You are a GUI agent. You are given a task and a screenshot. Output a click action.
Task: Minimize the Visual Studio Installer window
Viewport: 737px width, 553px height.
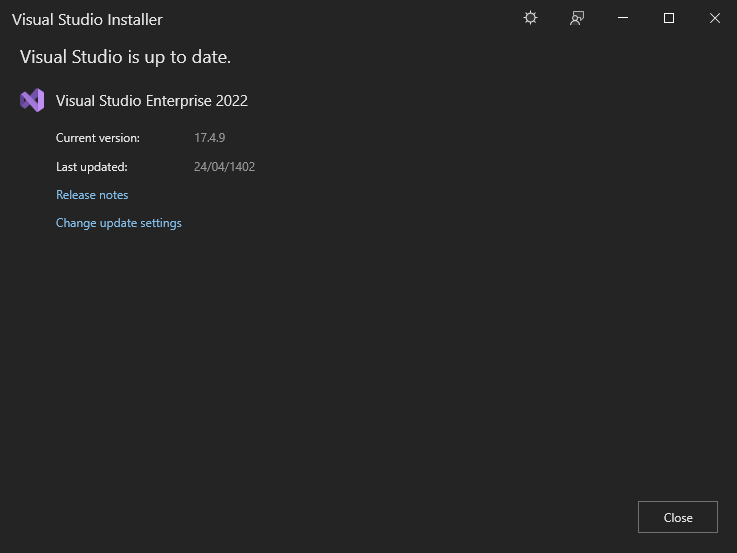[623, 18]
